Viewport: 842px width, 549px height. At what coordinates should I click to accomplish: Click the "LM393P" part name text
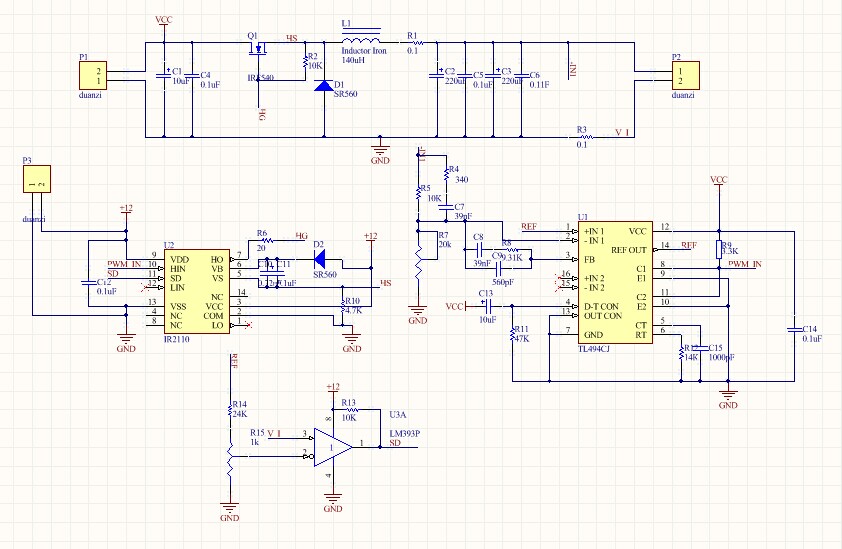404,434
